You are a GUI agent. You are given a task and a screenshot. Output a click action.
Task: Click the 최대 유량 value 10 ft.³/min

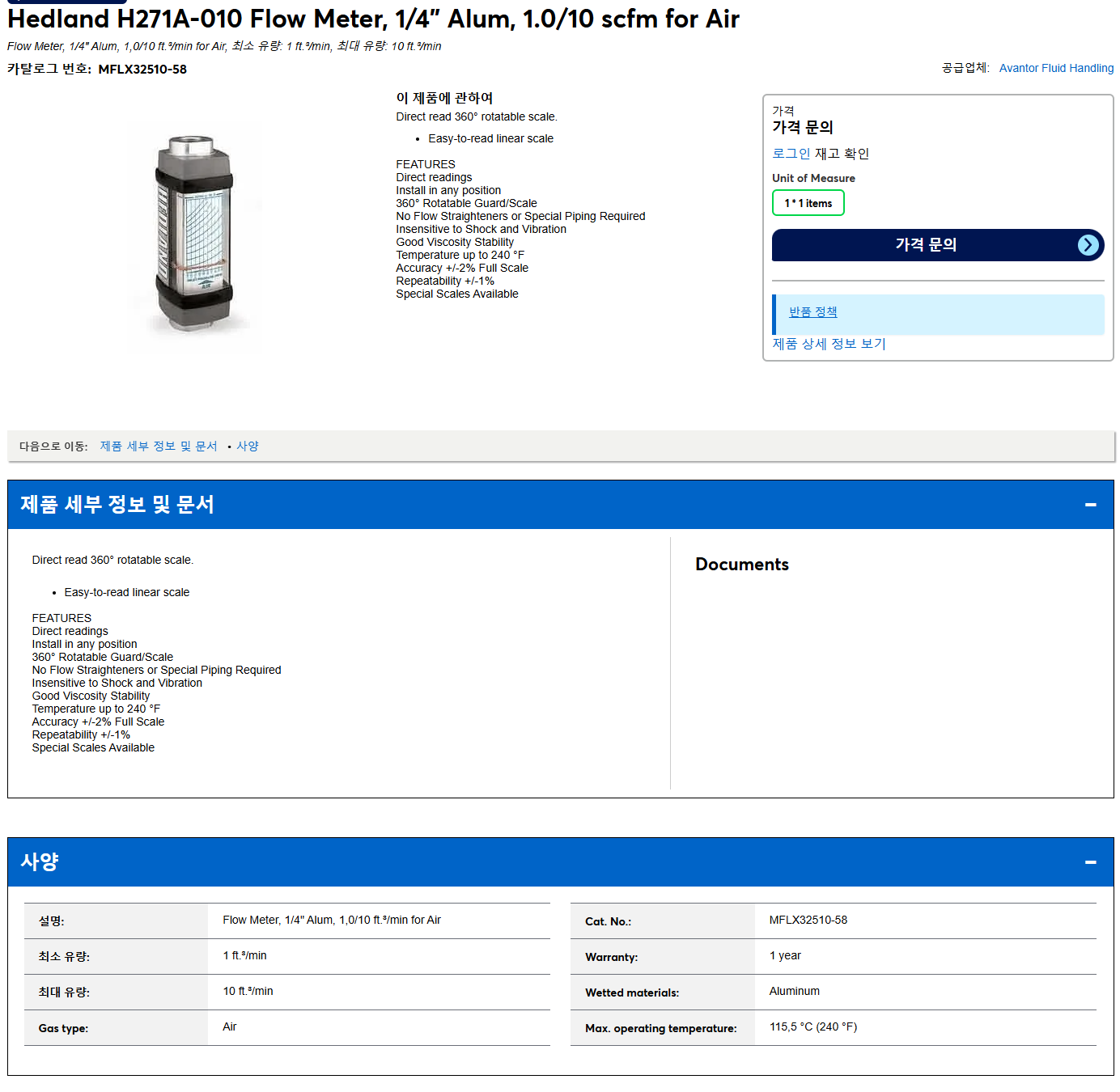248,992
